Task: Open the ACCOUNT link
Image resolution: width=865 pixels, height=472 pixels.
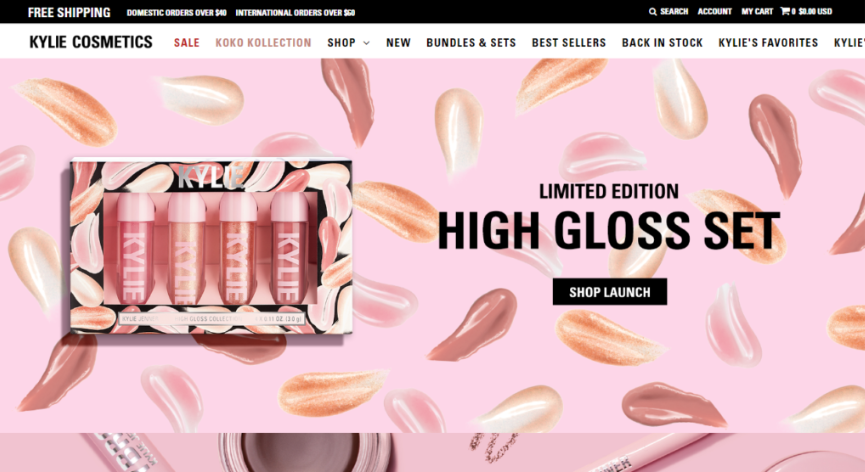Action: 714,12
